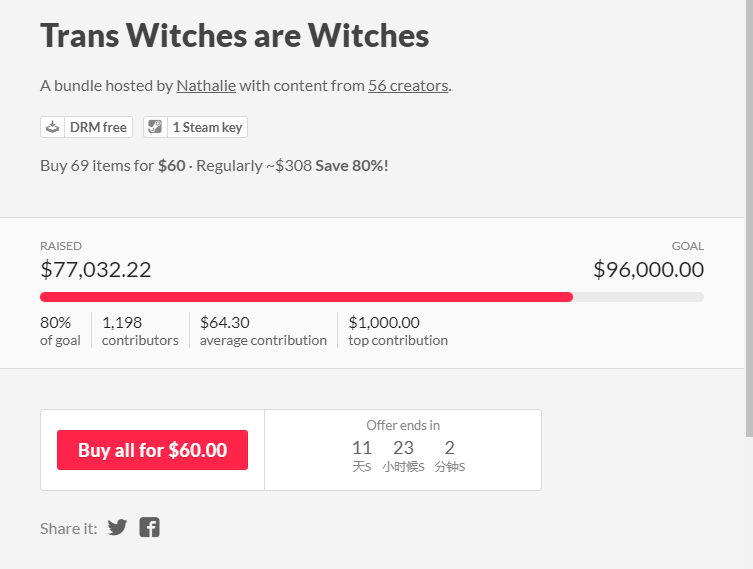
Task: Click the Steam key icon
Action: [x=156, y=127]
